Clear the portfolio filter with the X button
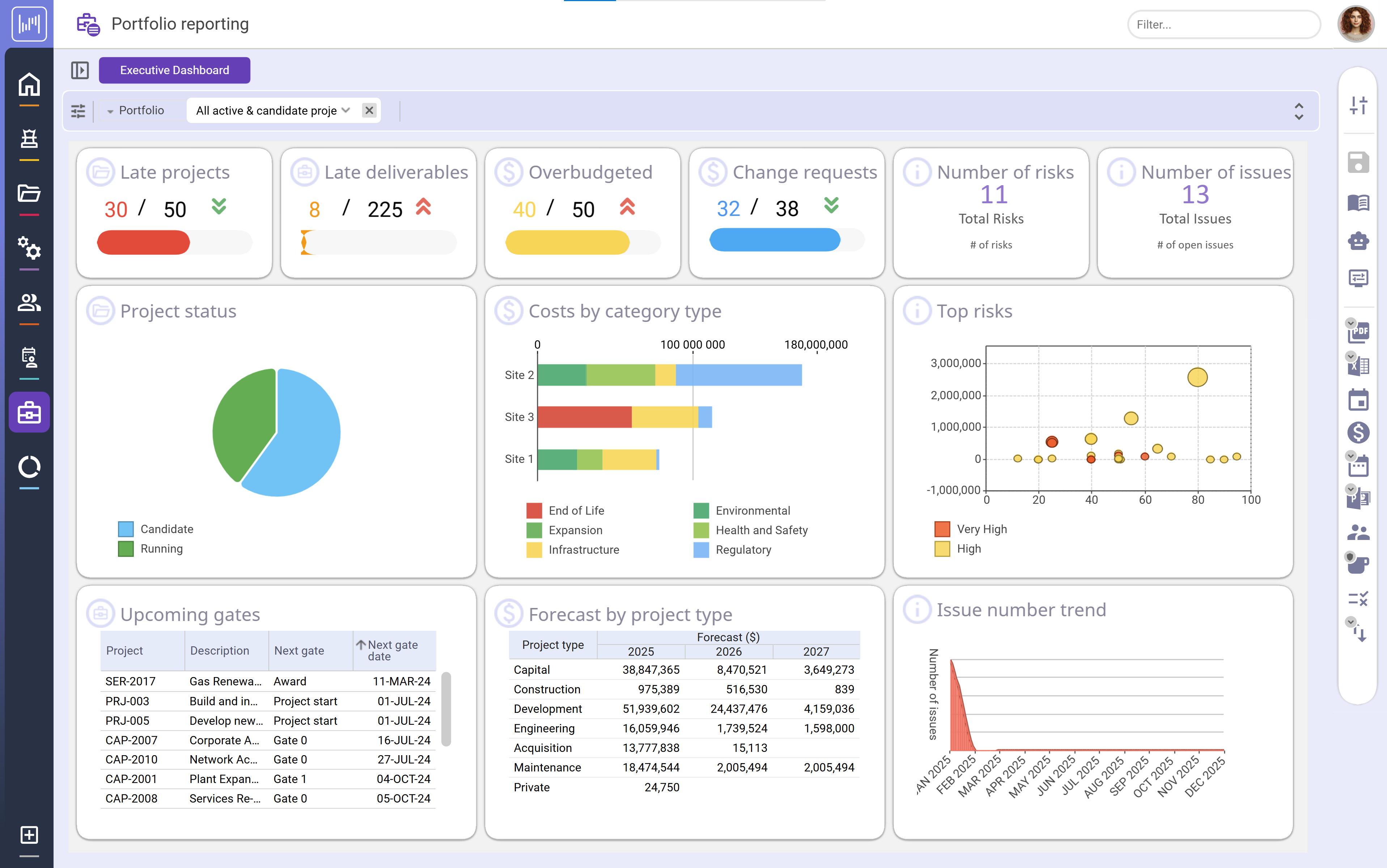The image size is (1387, 868). click(x=369, y=110)
